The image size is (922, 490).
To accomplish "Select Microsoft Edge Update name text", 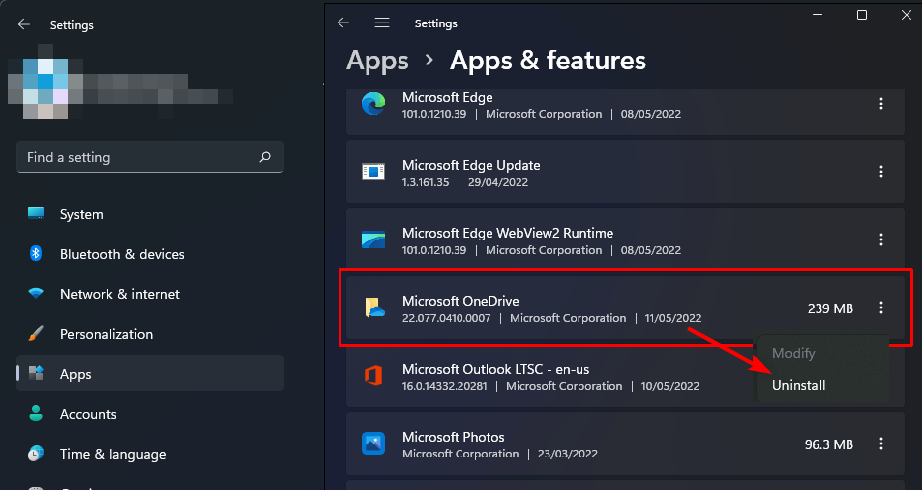I will click(x=471, y=165).
